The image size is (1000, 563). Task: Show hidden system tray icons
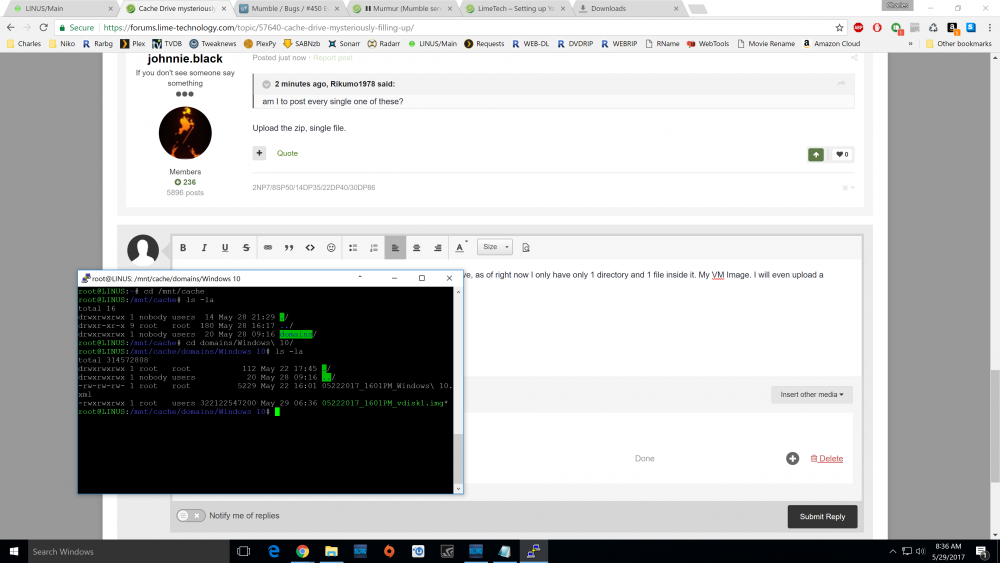point(892,552)
